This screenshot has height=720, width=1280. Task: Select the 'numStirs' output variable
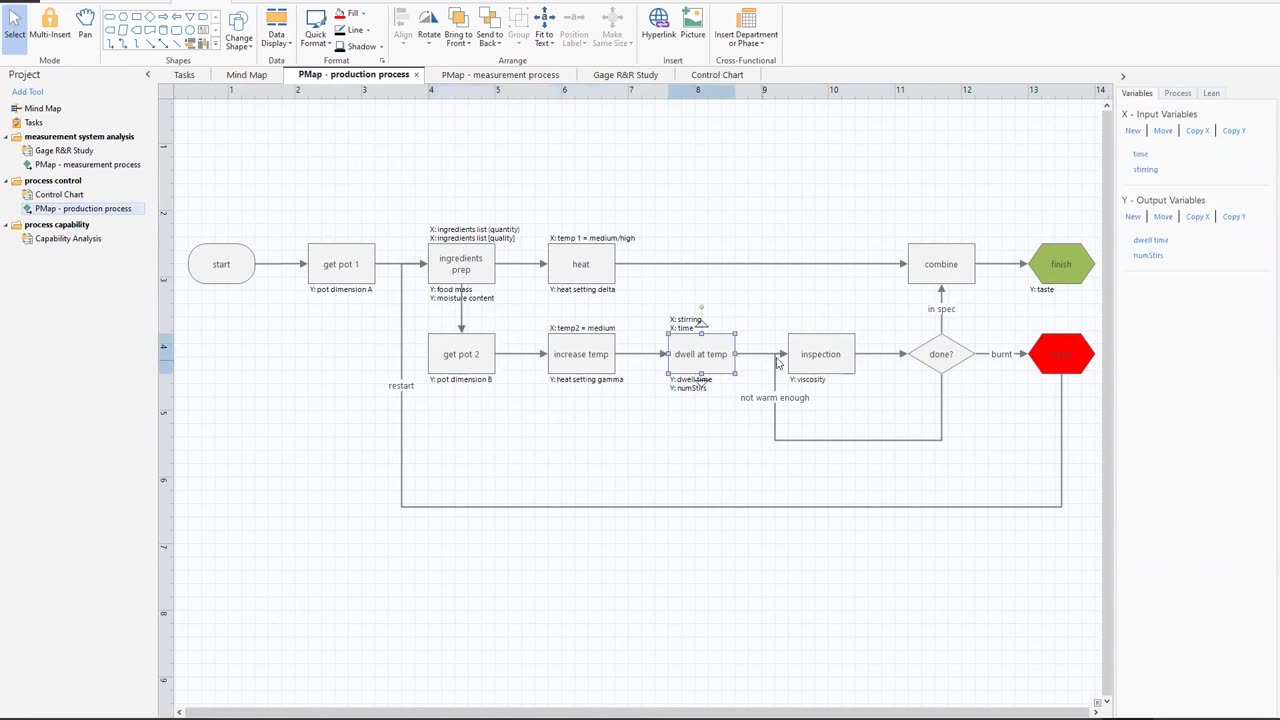coord(1148,255)
